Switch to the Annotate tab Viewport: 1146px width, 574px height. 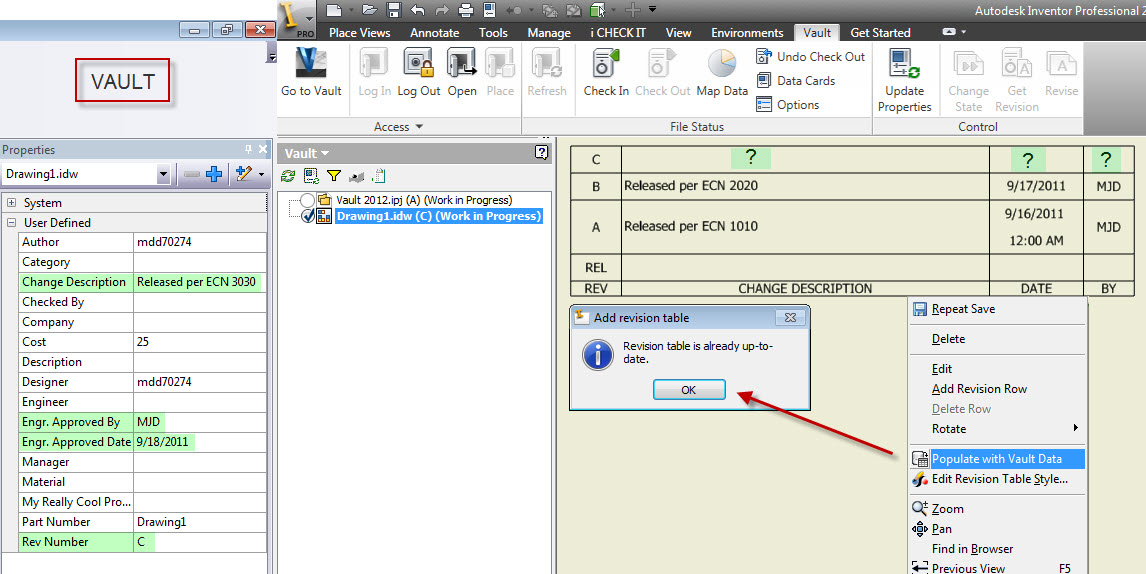tap(435, 32)
